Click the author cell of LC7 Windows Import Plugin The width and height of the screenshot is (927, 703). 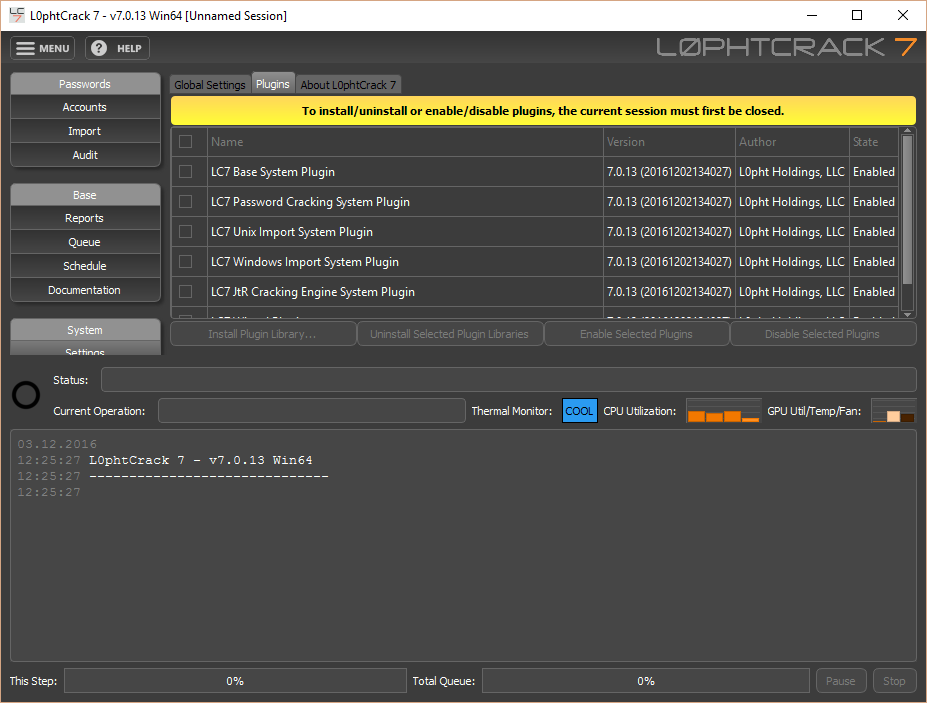pyautogui.click(x=792, y=261)
